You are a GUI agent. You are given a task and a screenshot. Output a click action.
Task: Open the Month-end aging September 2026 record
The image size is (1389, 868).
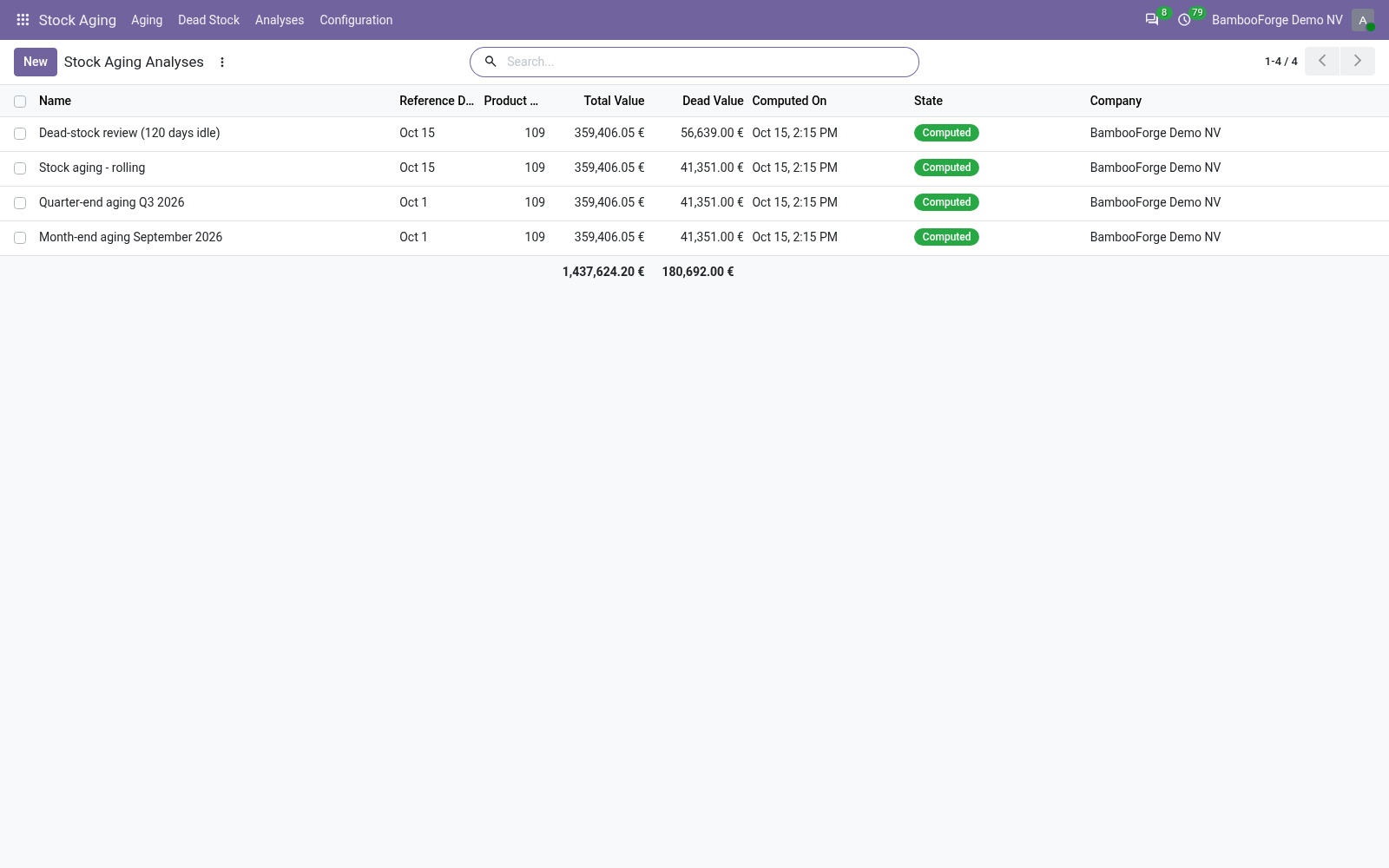tap(130, 237)
